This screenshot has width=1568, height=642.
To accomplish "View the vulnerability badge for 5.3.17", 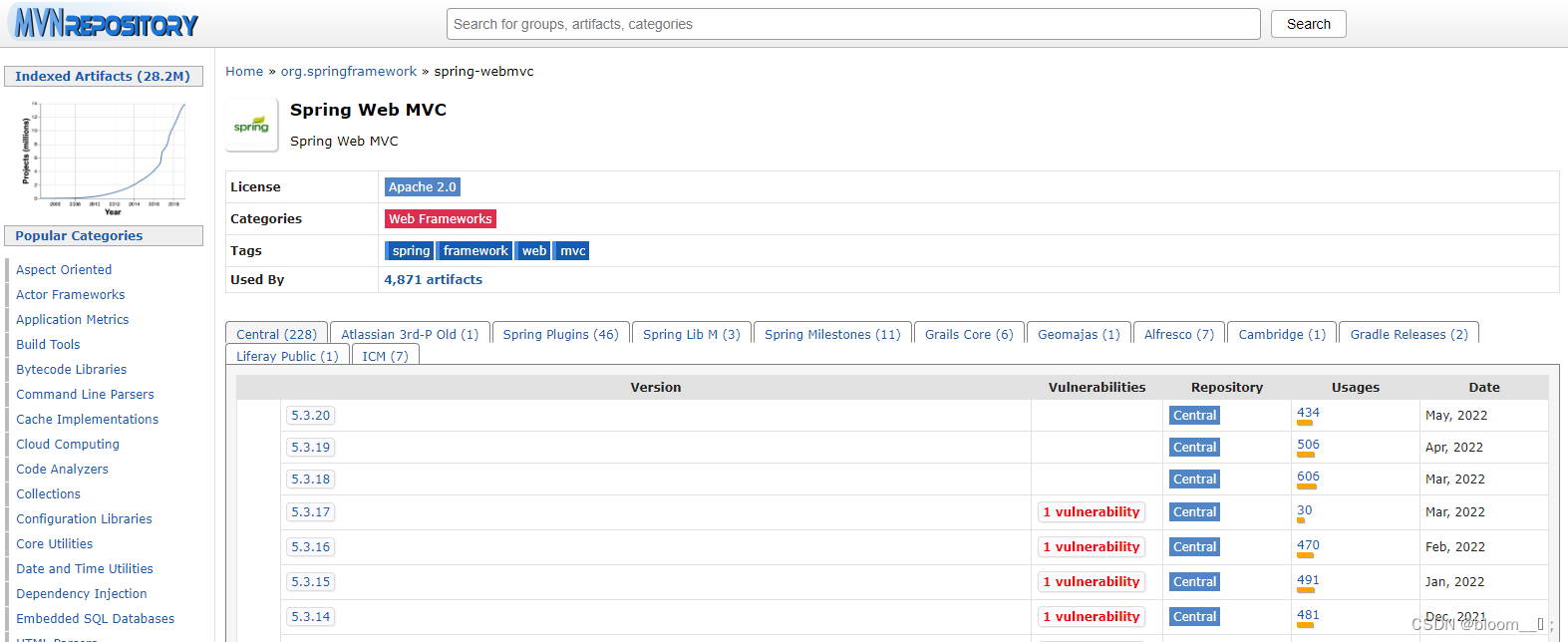I will click(1091, 512).
